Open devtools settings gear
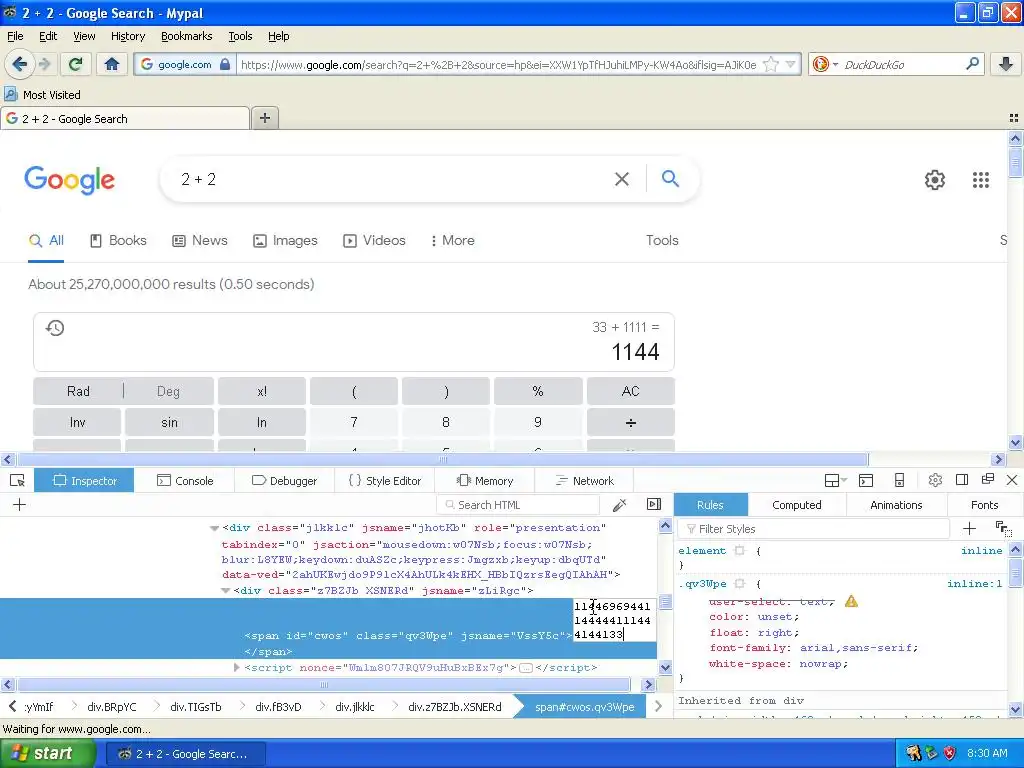The width and height of the screenshot is (1024, 768). click(935, 480)
